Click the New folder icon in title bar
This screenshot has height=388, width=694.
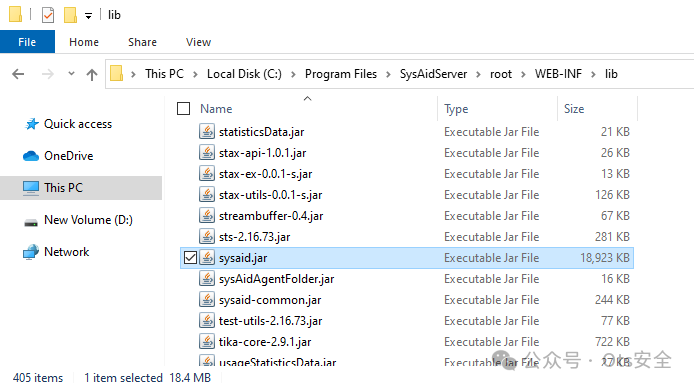click(70, 15)
